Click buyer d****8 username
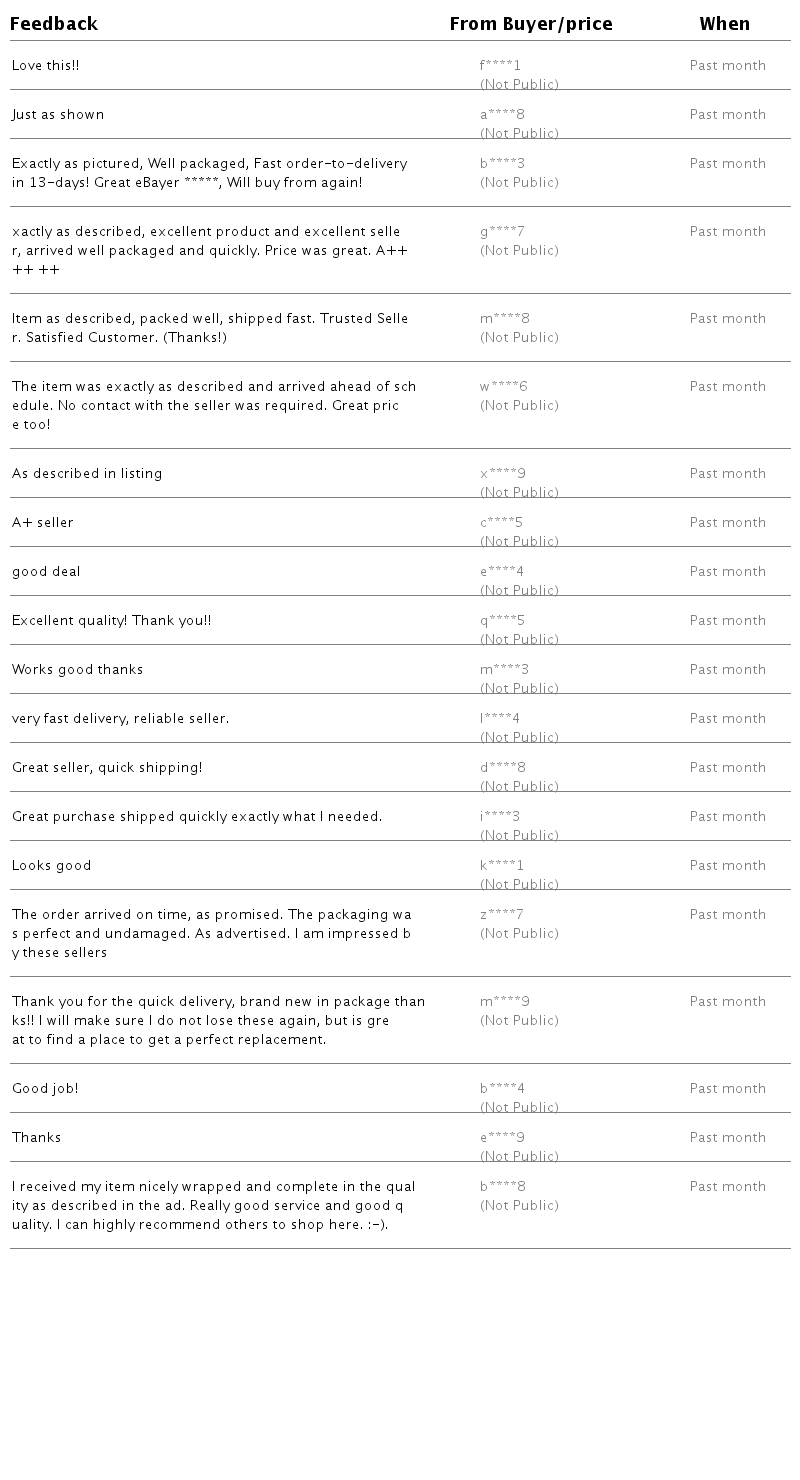Viewport: 800px width, 1480px height. (502, 768)
